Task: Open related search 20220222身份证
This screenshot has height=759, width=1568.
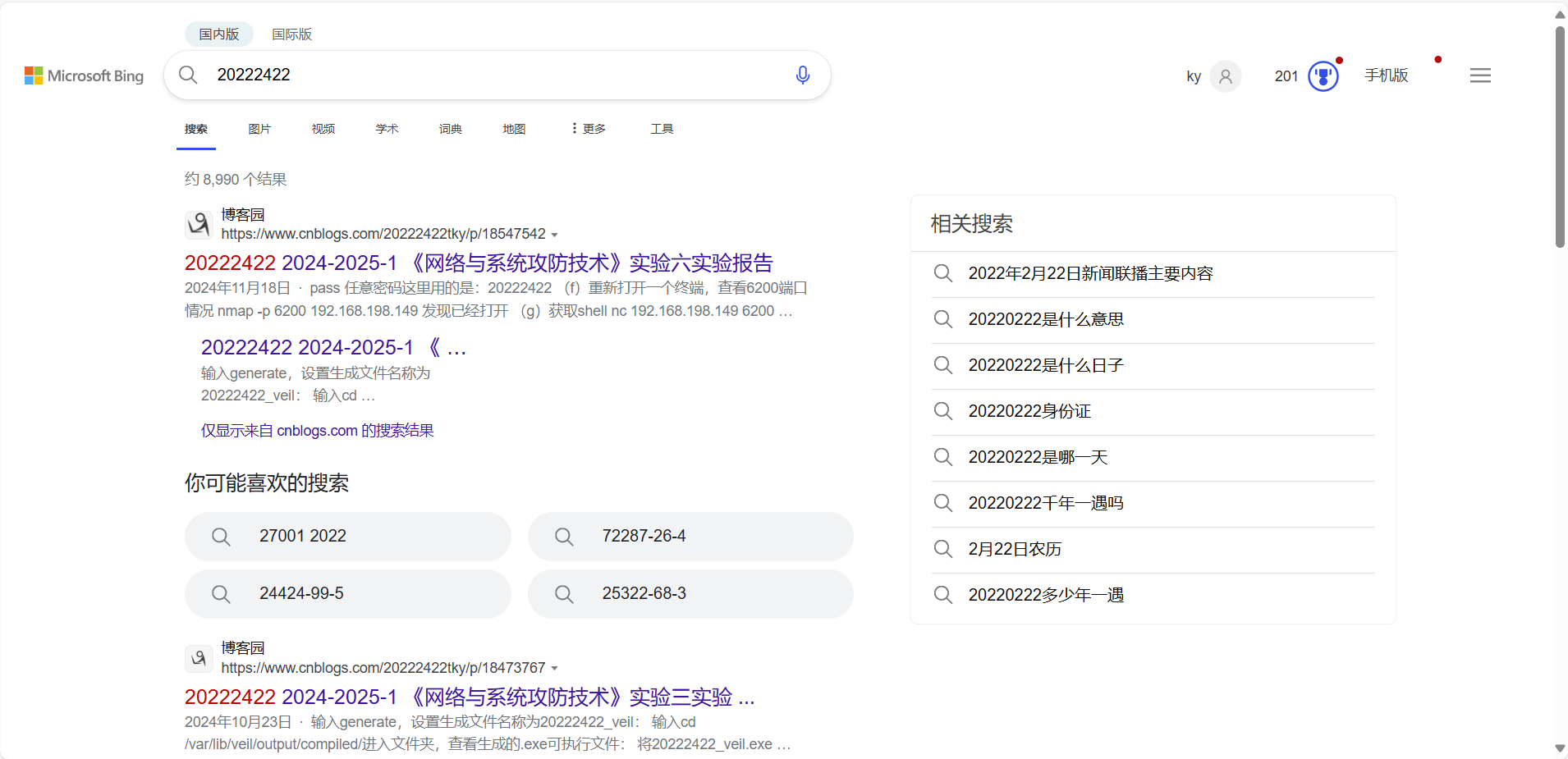Action: pos(1030,411)
